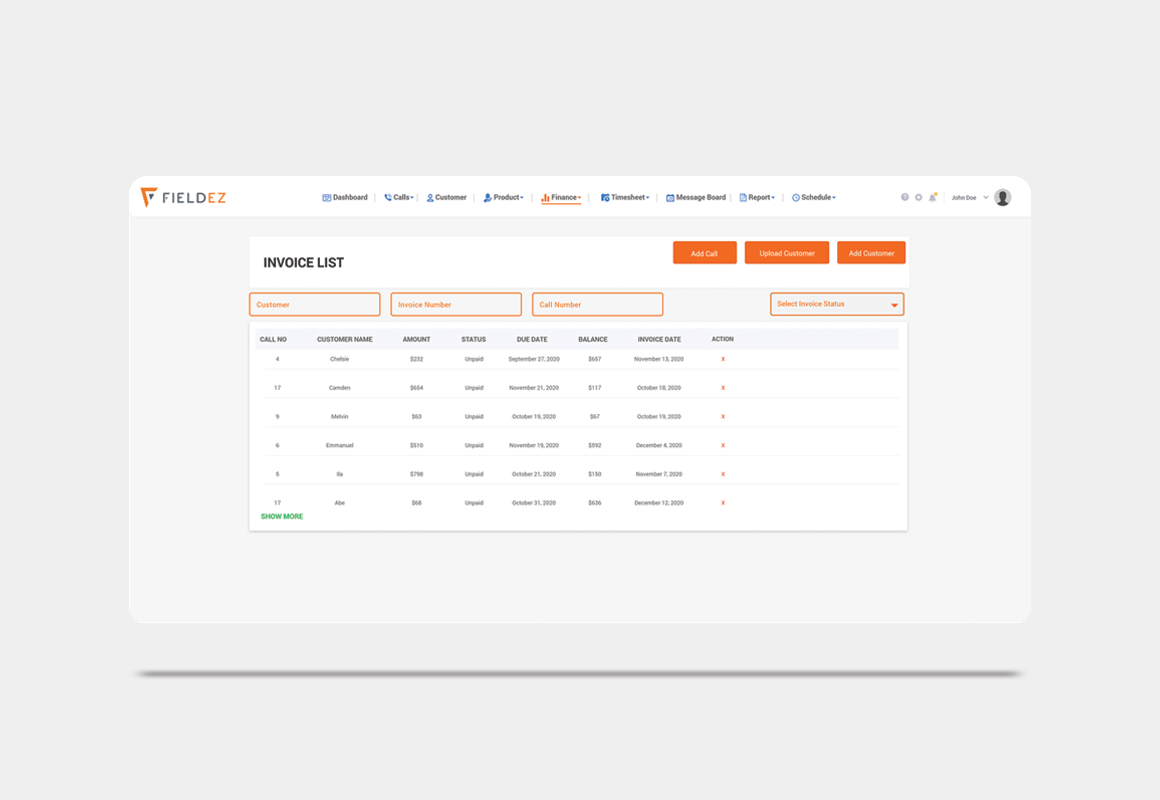Viewport: 1160px width, 800px height.
Task: Click the X action for Ila's invoice
Action: pyautogui.click(x=723, y=475)
